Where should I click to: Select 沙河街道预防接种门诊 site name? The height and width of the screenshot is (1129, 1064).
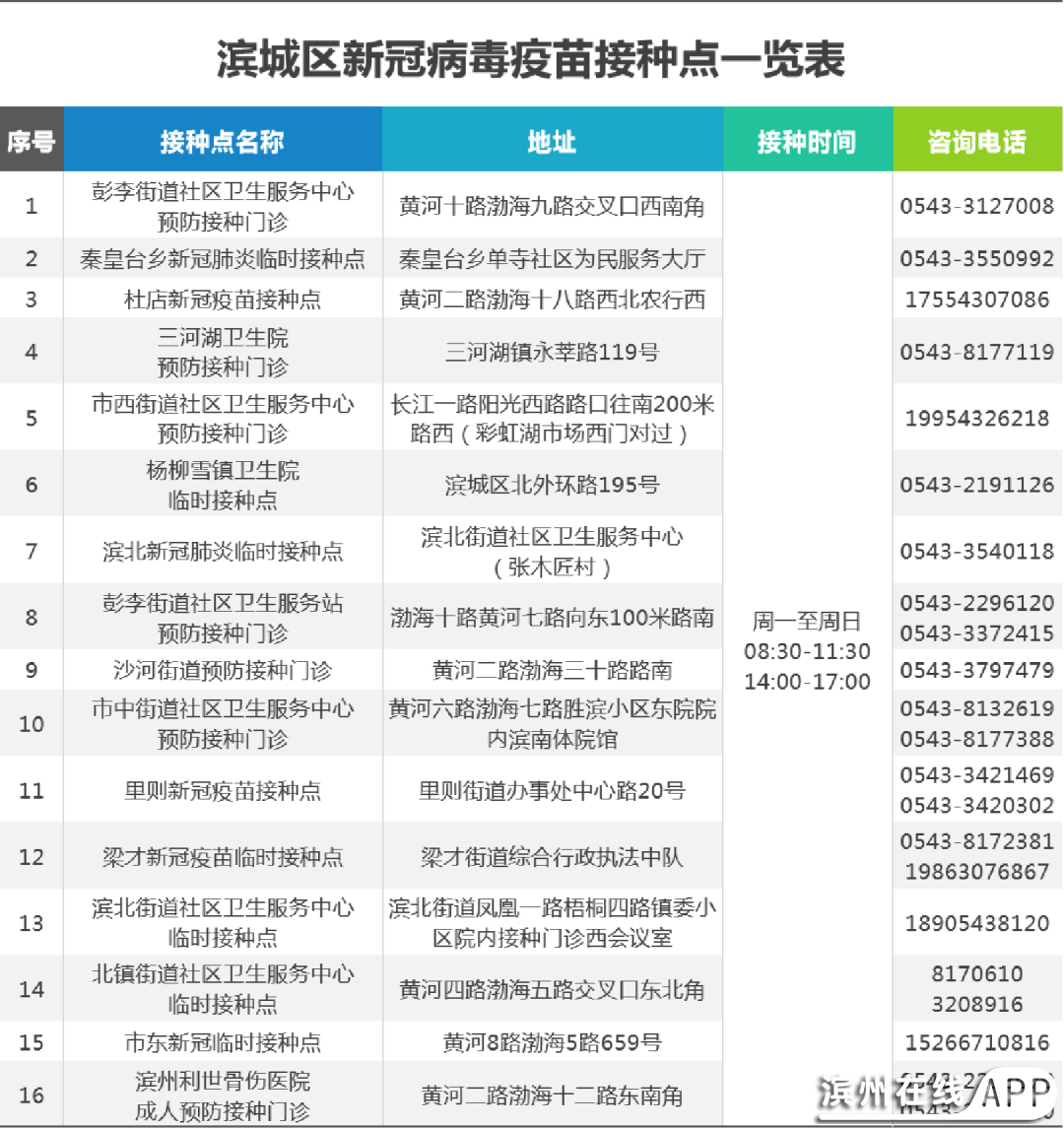(x=223, y=670)
